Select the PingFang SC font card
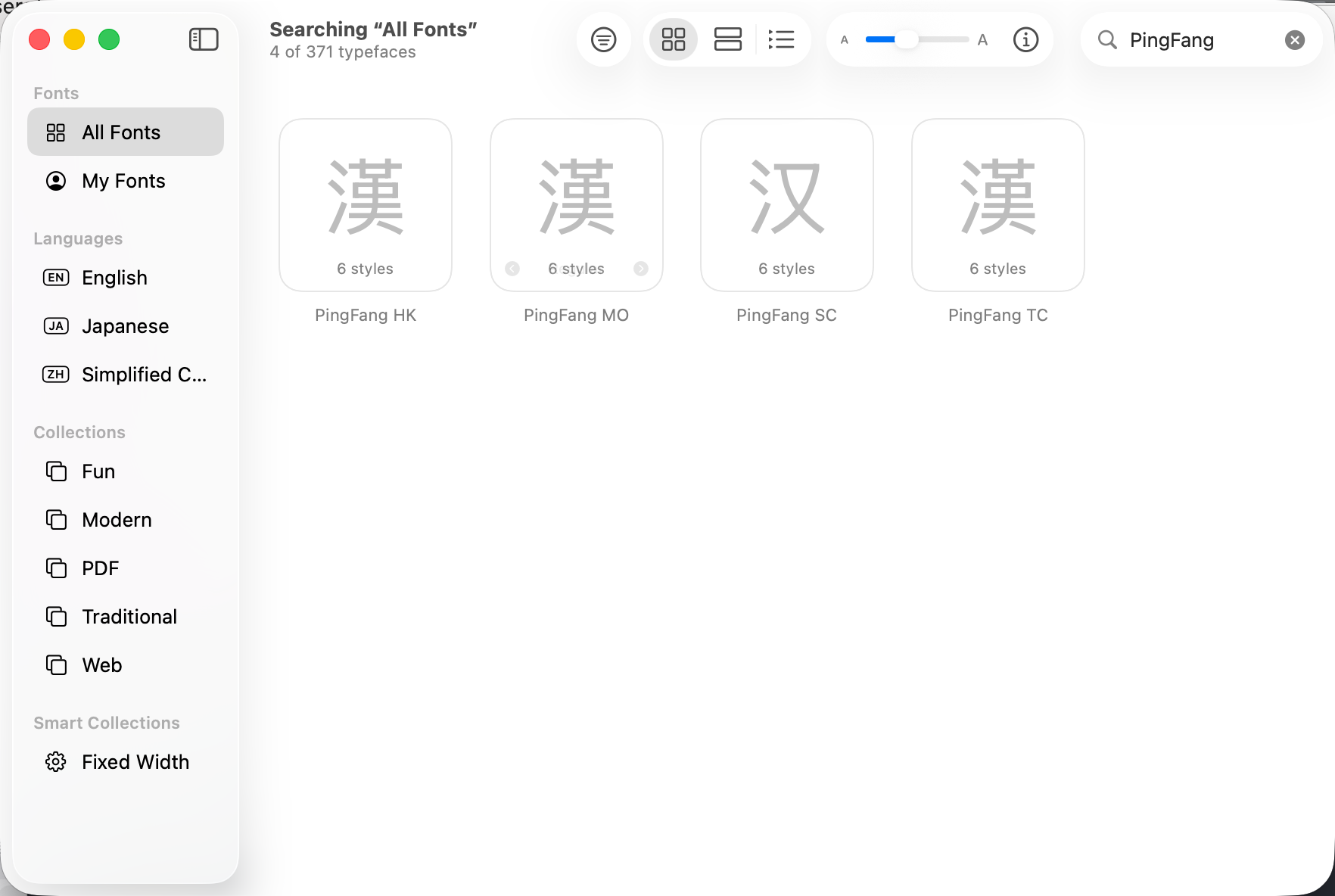 click(787, 205)
